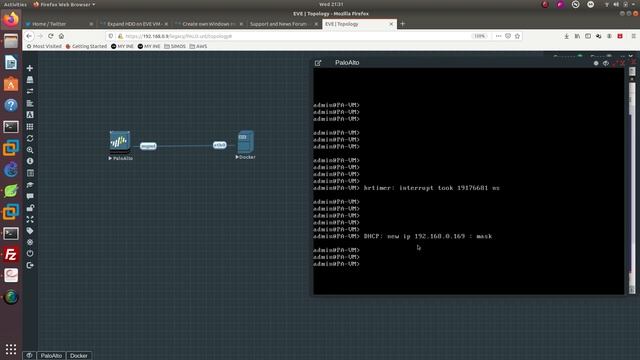Viewport: 640px width, 360px height.
Task: Click the insecure connection warning padlock
Action: (120, 36)
